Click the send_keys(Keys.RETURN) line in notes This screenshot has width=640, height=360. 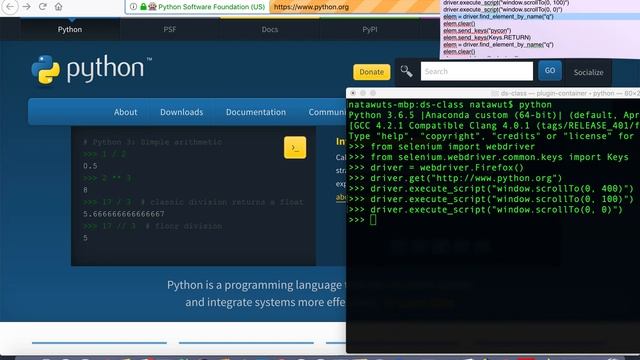(x=487, y=38)
